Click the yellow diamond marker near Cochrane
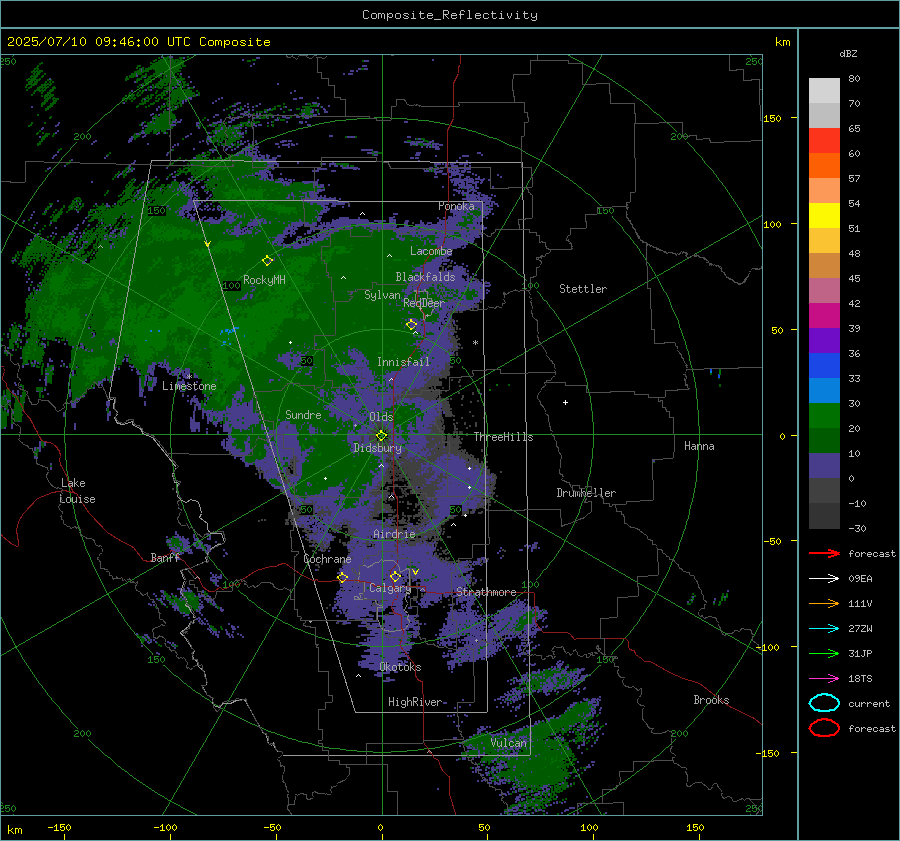Viewport: 900px width, 841px height. (x=342, y=577)
